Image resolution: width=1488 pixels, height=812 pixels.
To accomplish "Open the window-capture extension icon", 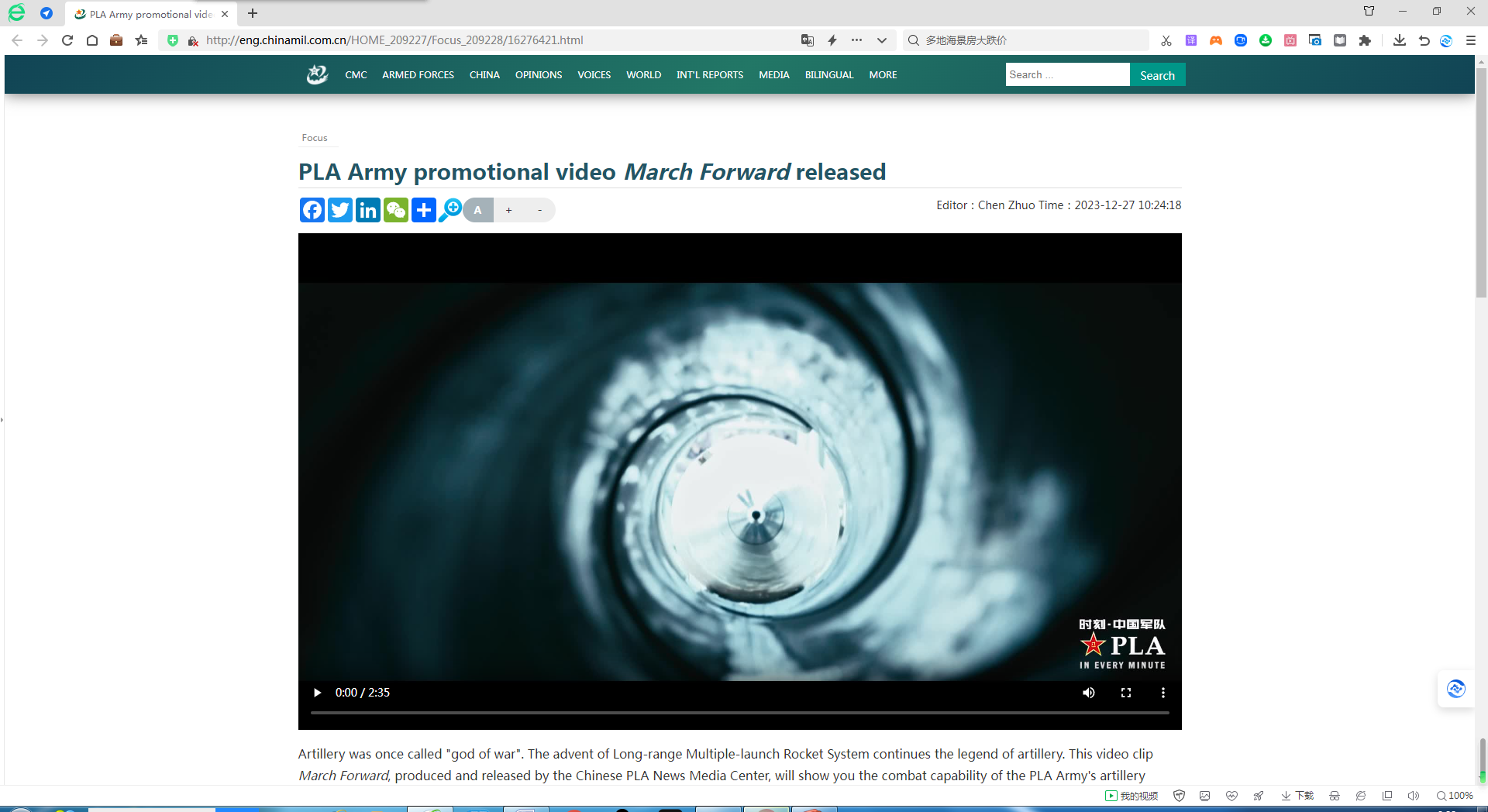I will 1315,40.
